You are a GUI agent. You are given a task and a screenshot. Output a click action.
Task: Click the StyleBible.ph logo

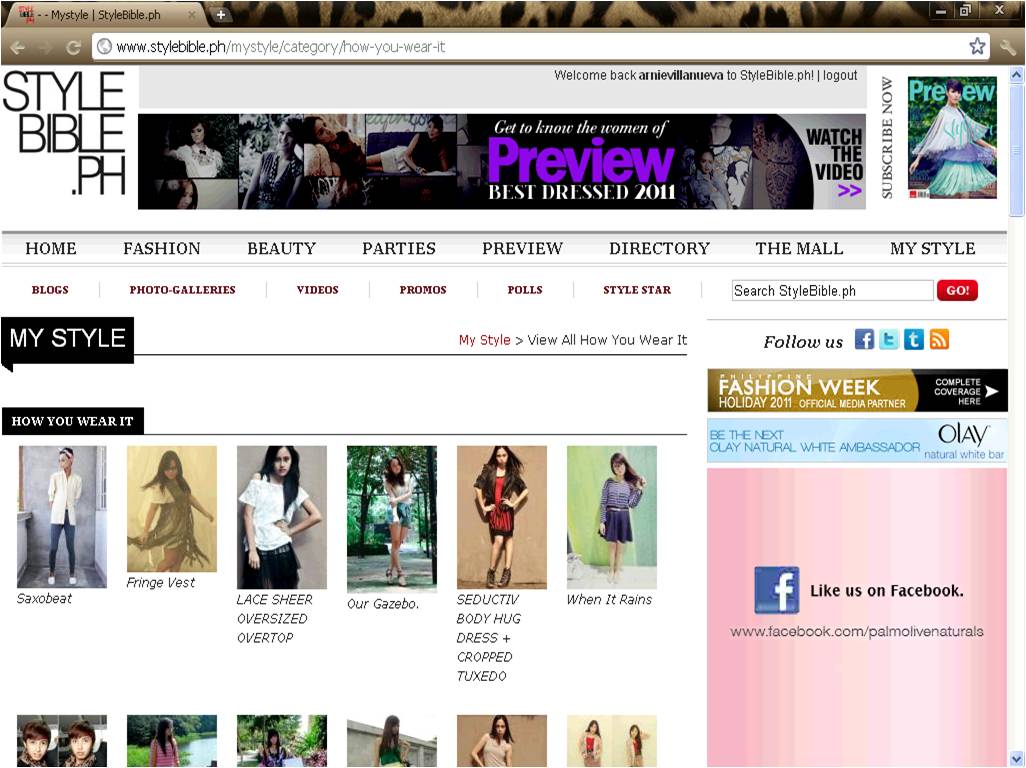coord(64,133)
